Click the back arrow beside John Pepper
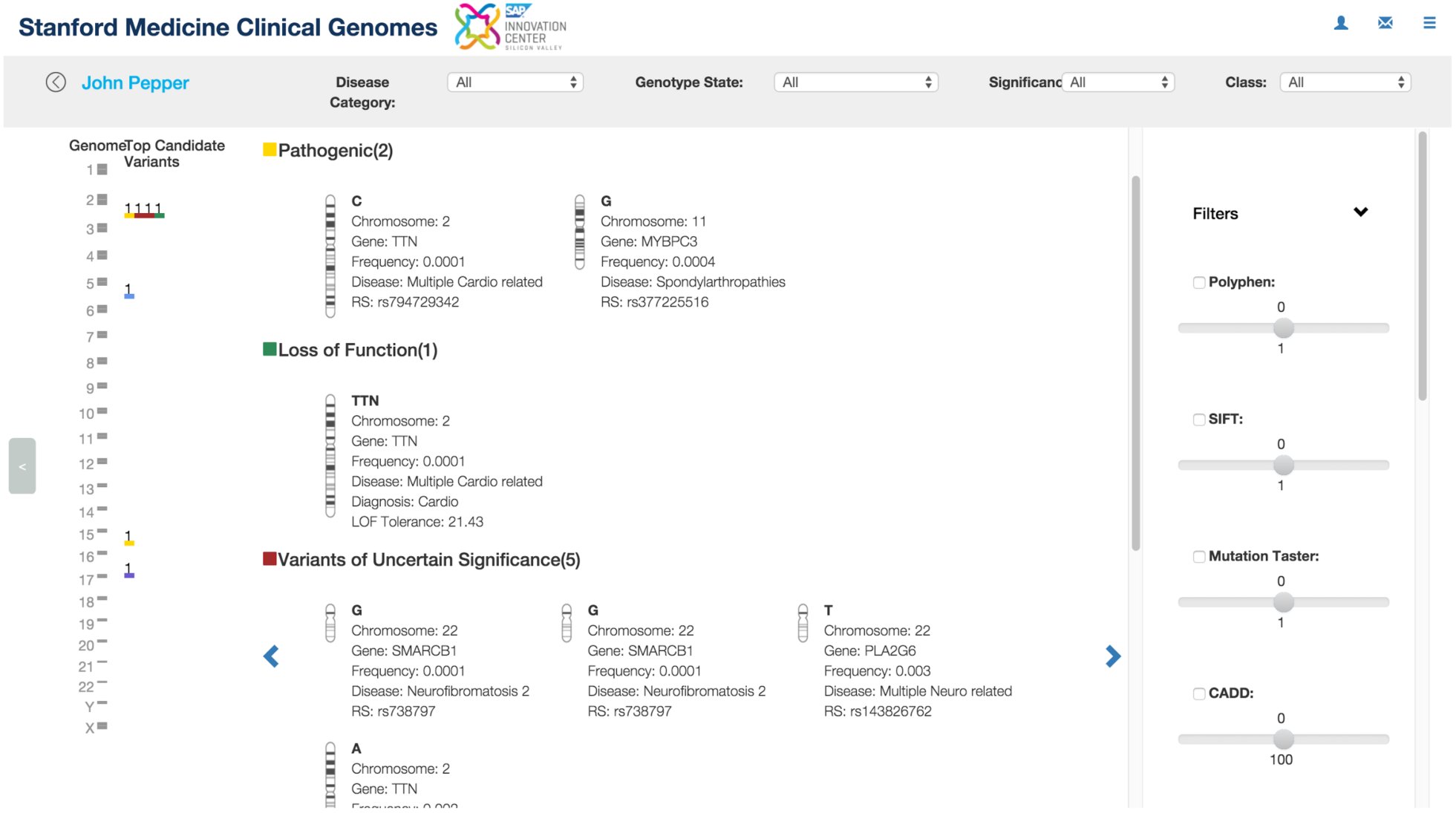 [56, 82]
